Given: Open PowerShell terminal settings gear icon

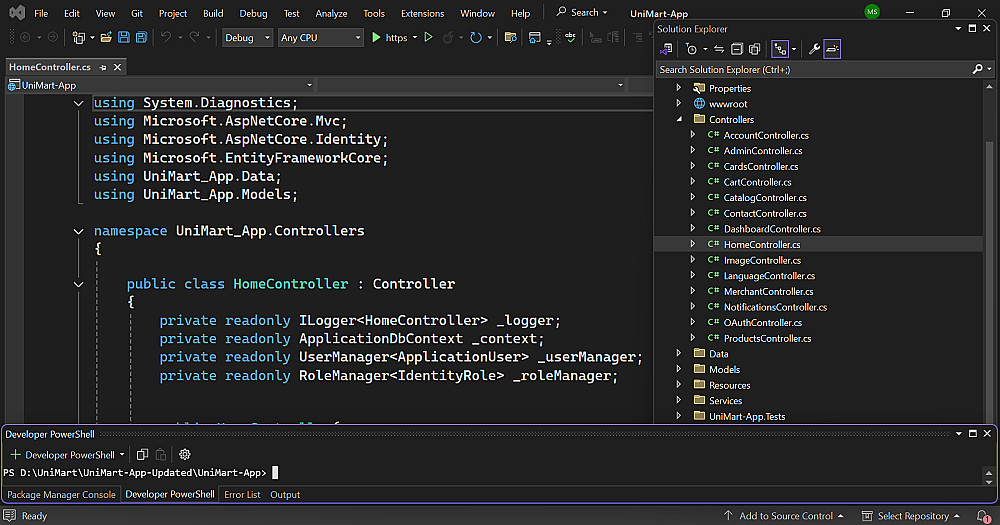Looking at the screenshot, I should click(x=185, y=454).
